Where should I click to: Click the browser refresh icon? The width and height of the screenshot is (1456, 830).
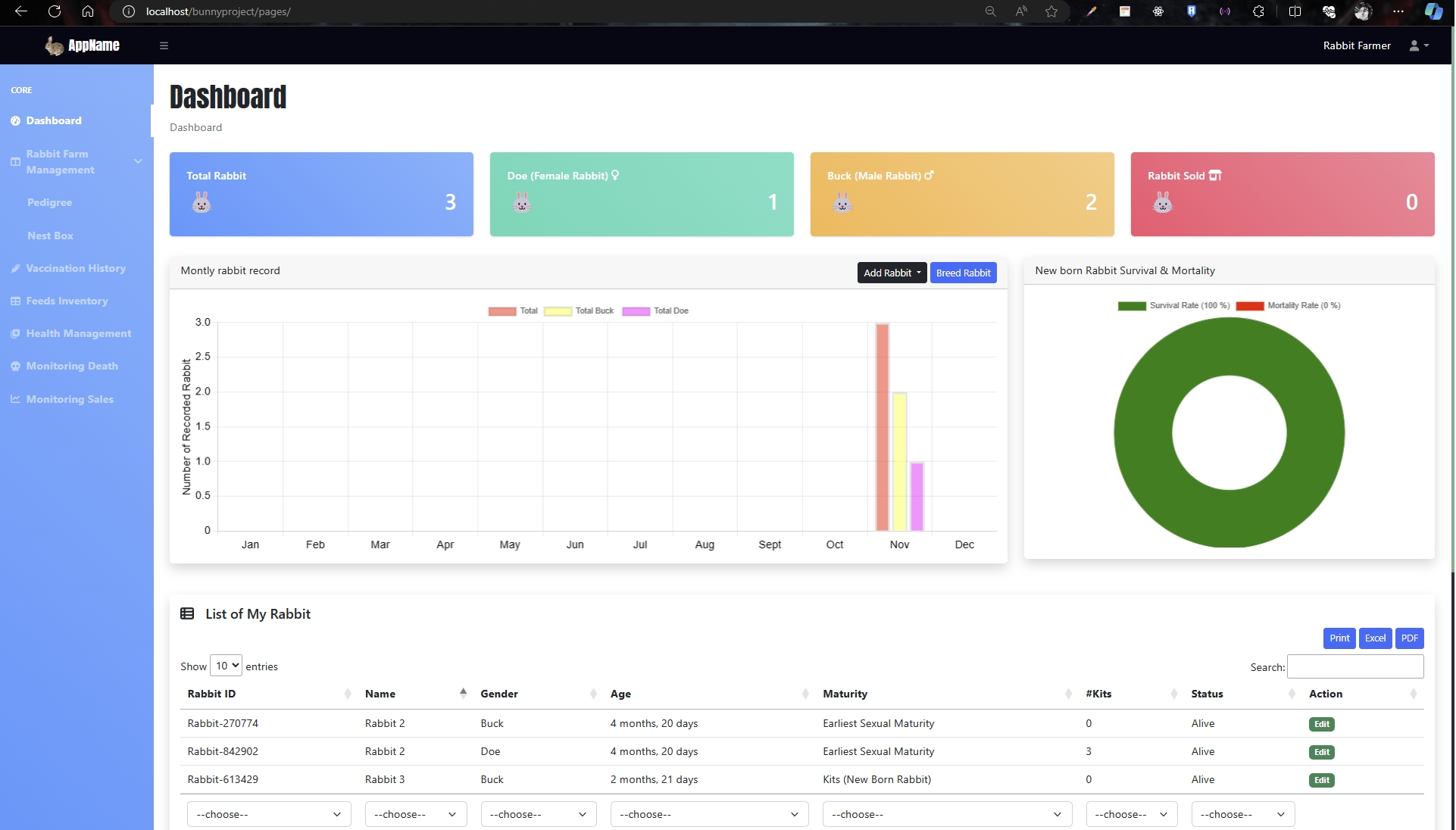55,11
